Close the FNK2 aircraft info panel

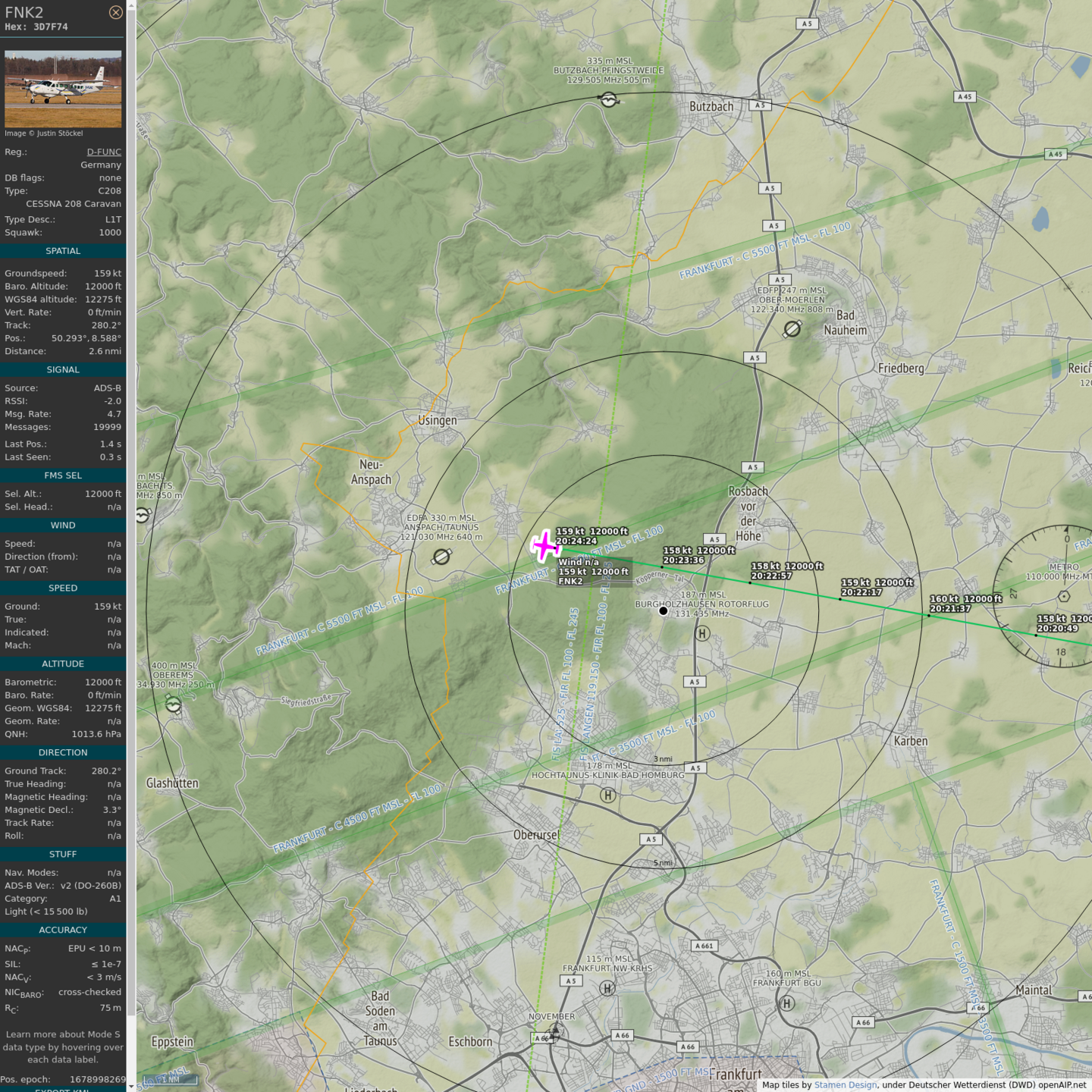click(x=115, y=12)
